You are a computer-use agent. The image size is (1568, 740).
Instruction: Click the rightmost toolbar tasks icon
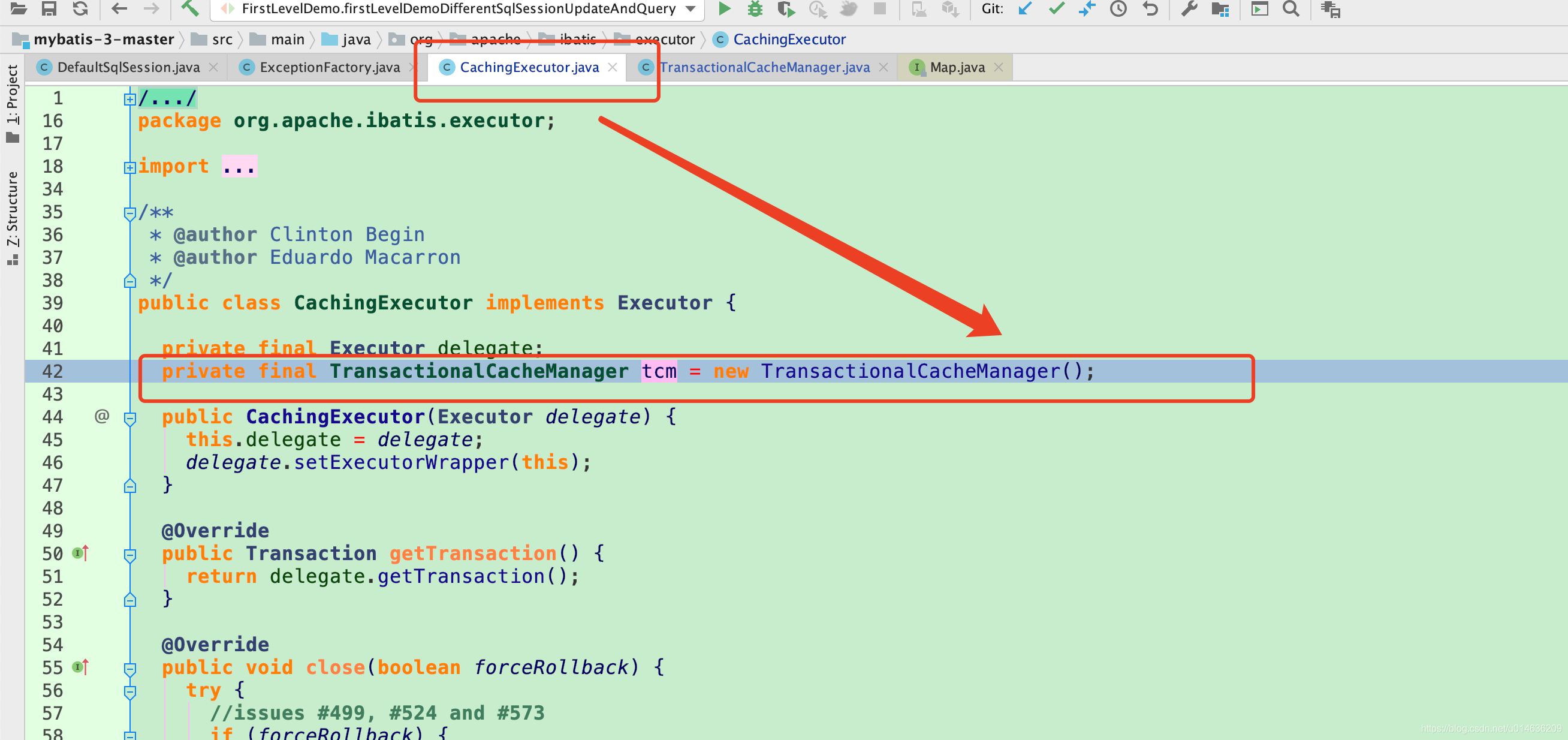(x=1330, y=9)
